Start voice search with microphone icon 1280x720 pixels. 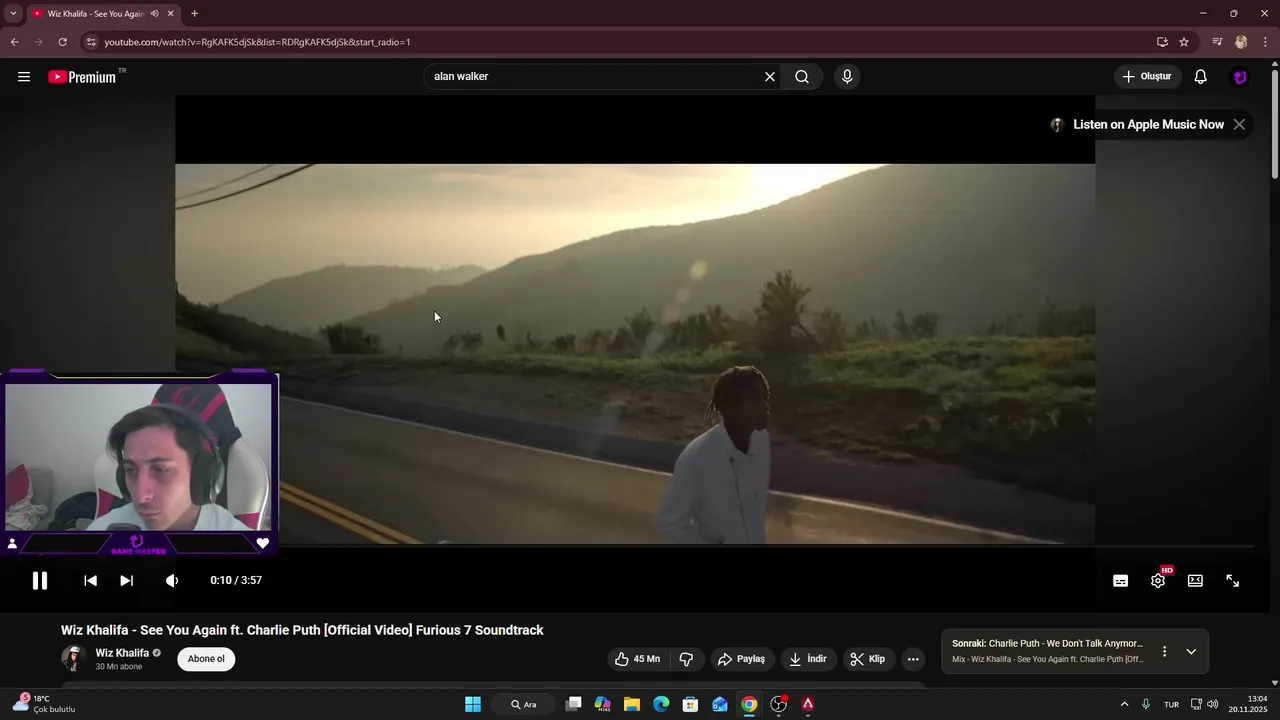[847, 77]
